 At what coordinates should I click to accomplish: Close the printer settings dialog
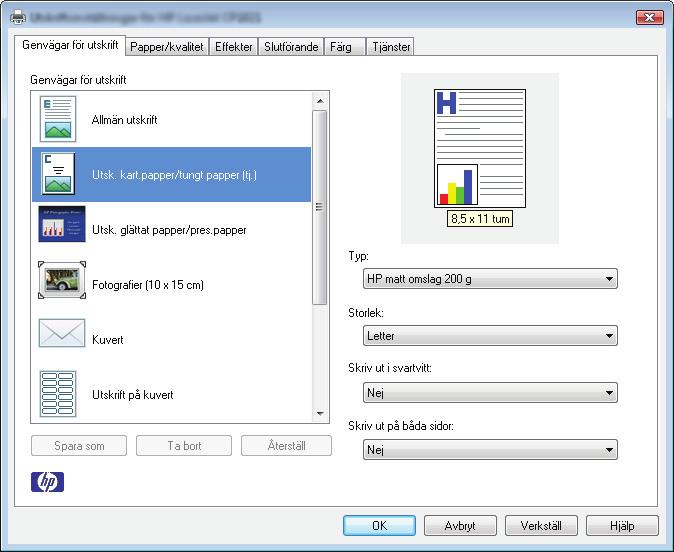[x=649, y=17]
